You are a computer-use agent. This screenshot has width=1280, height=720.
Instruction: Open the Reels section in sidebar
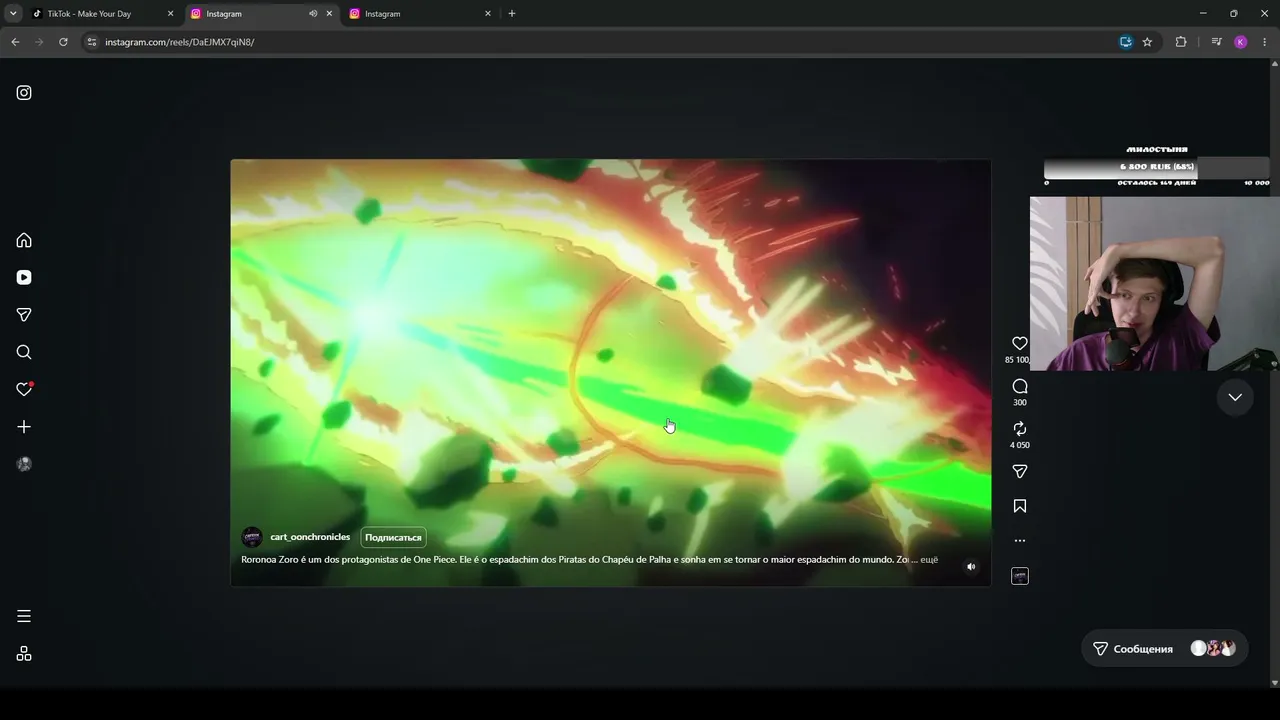click(24, 278)
